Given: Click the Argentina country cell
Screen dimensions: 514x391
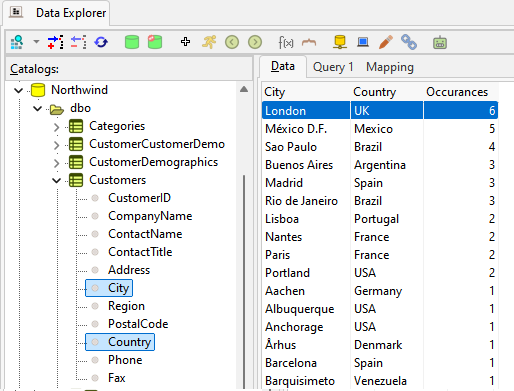Looking at the screenshot, I should click(387, 165).
